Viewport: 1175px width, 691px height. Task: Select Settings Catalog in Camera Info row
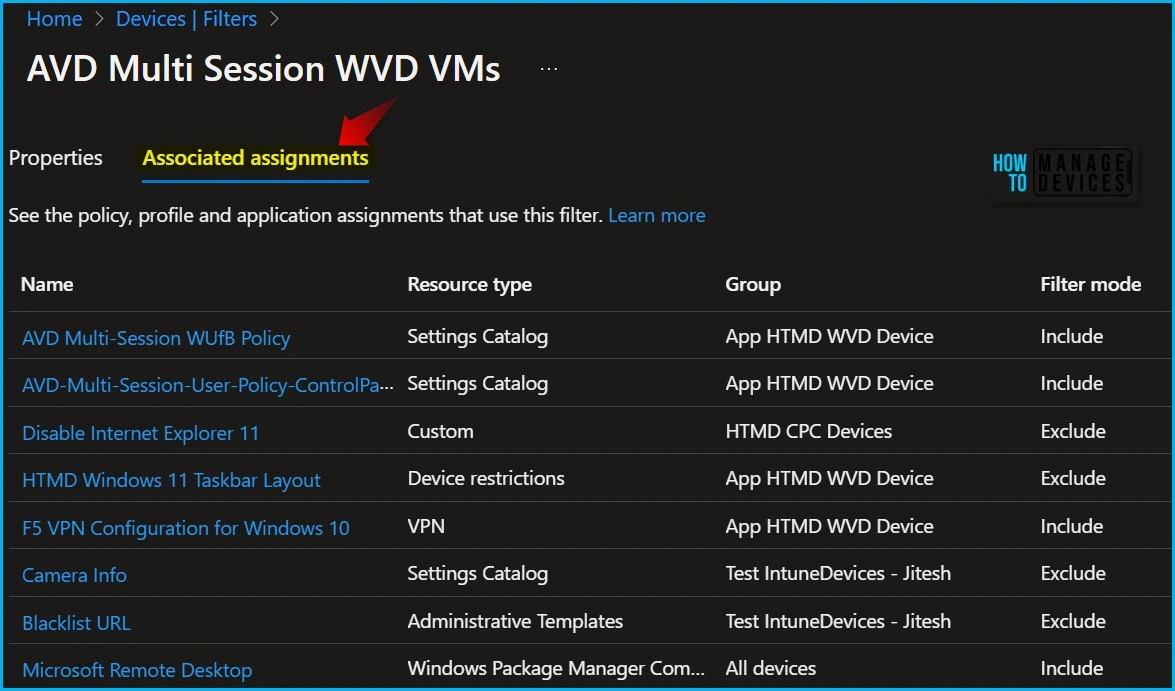(x=477, y=574)
